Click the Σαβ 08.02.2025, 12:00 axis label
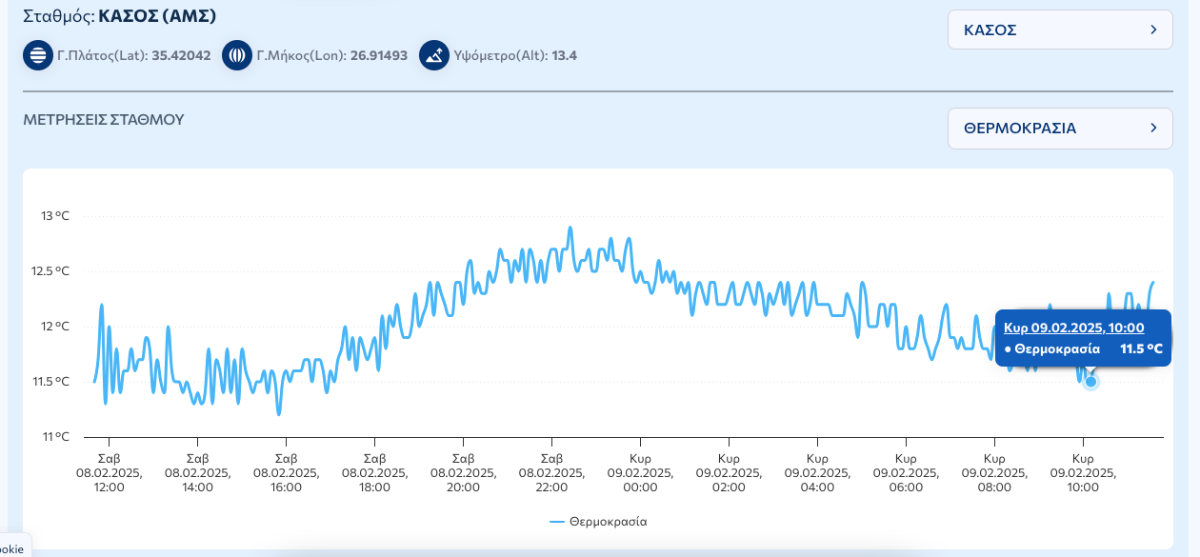Screen dimensions: 1200x557 109,465
